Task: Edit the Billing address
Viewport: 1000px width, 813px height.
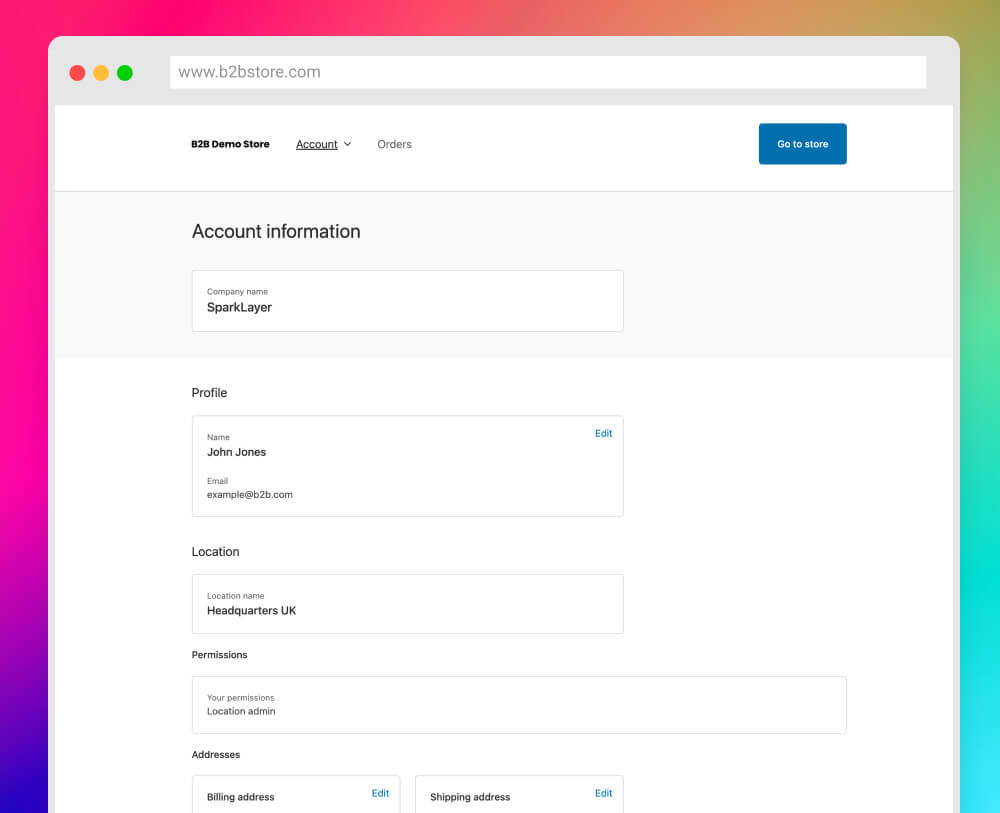Action: click(380, 793)
